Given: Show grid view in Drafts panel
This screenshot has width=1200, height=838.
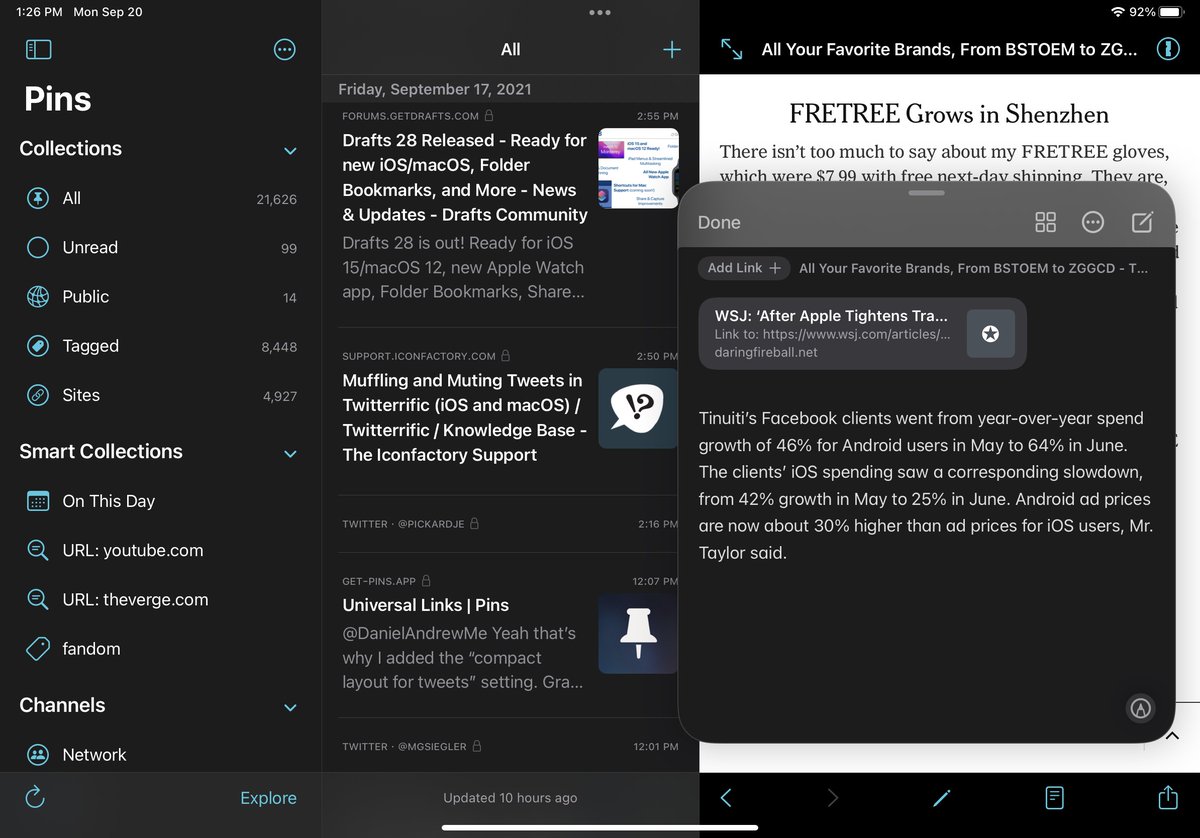Looking at the screenshot, I should (x=1045, y=222).
